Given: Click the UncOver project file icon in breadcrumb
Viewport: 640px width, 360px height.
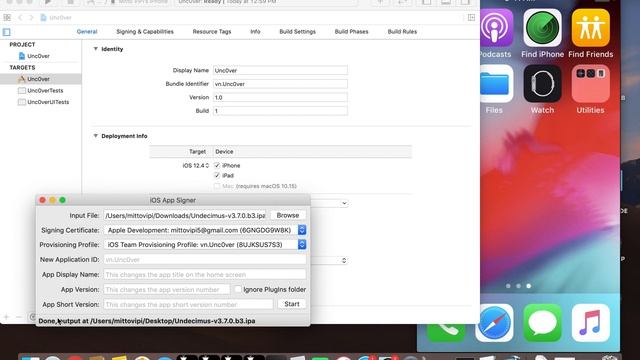Looking at the screenshot, I should (43, 18).
